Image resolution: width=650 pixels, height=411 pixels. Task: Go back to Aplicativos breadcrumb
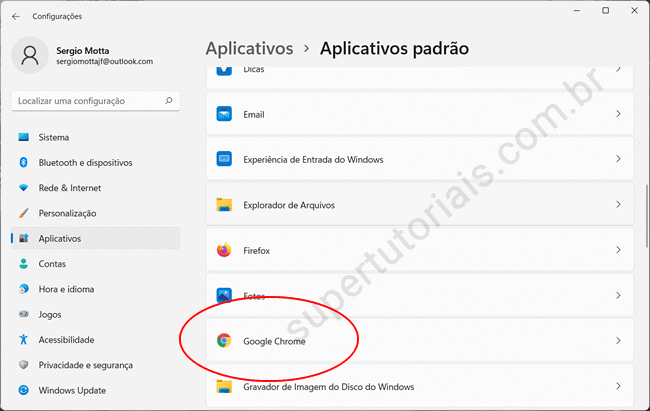[249, 48]
